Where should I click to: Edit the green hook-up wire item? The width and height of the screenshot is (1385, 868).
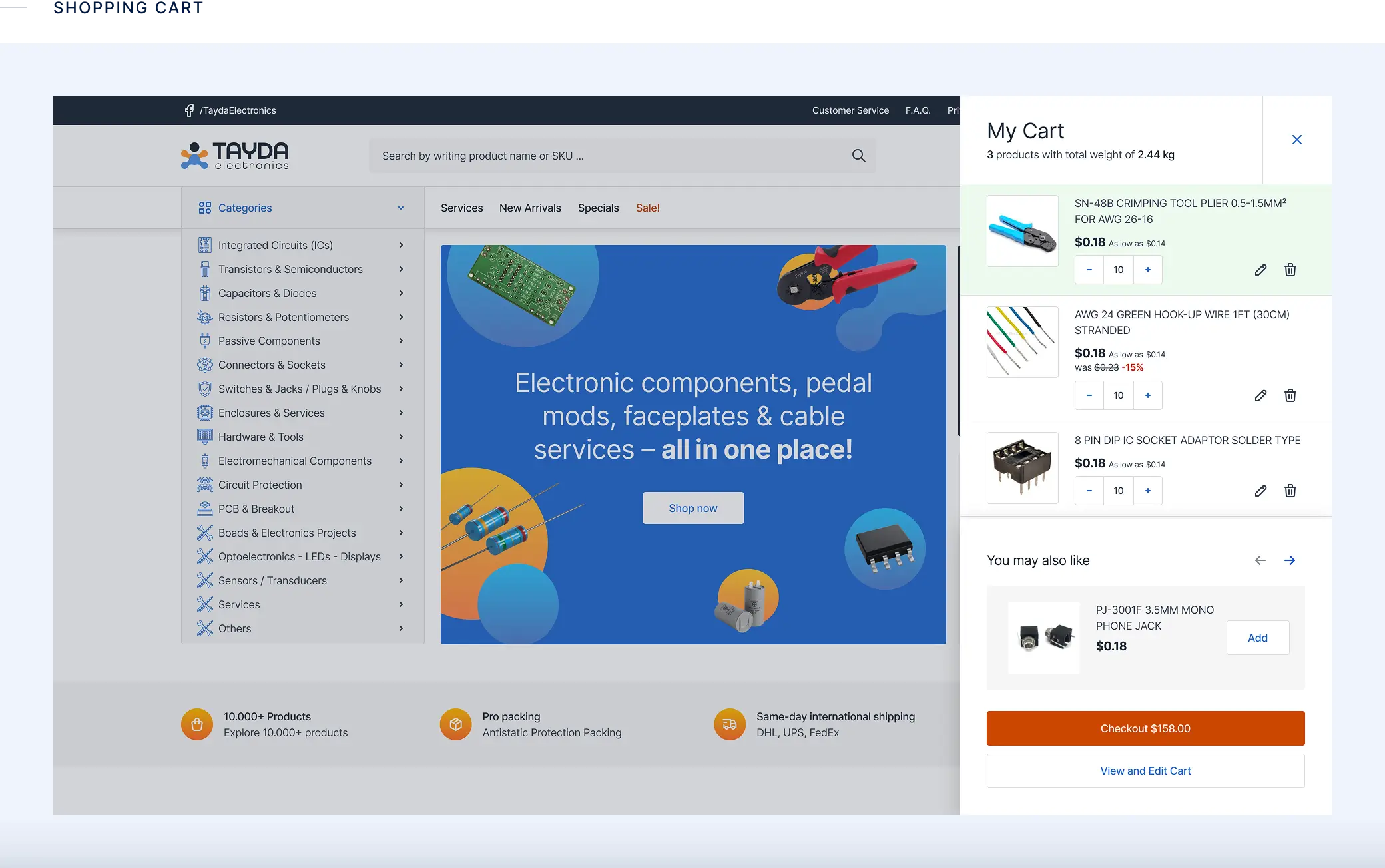1260,395
